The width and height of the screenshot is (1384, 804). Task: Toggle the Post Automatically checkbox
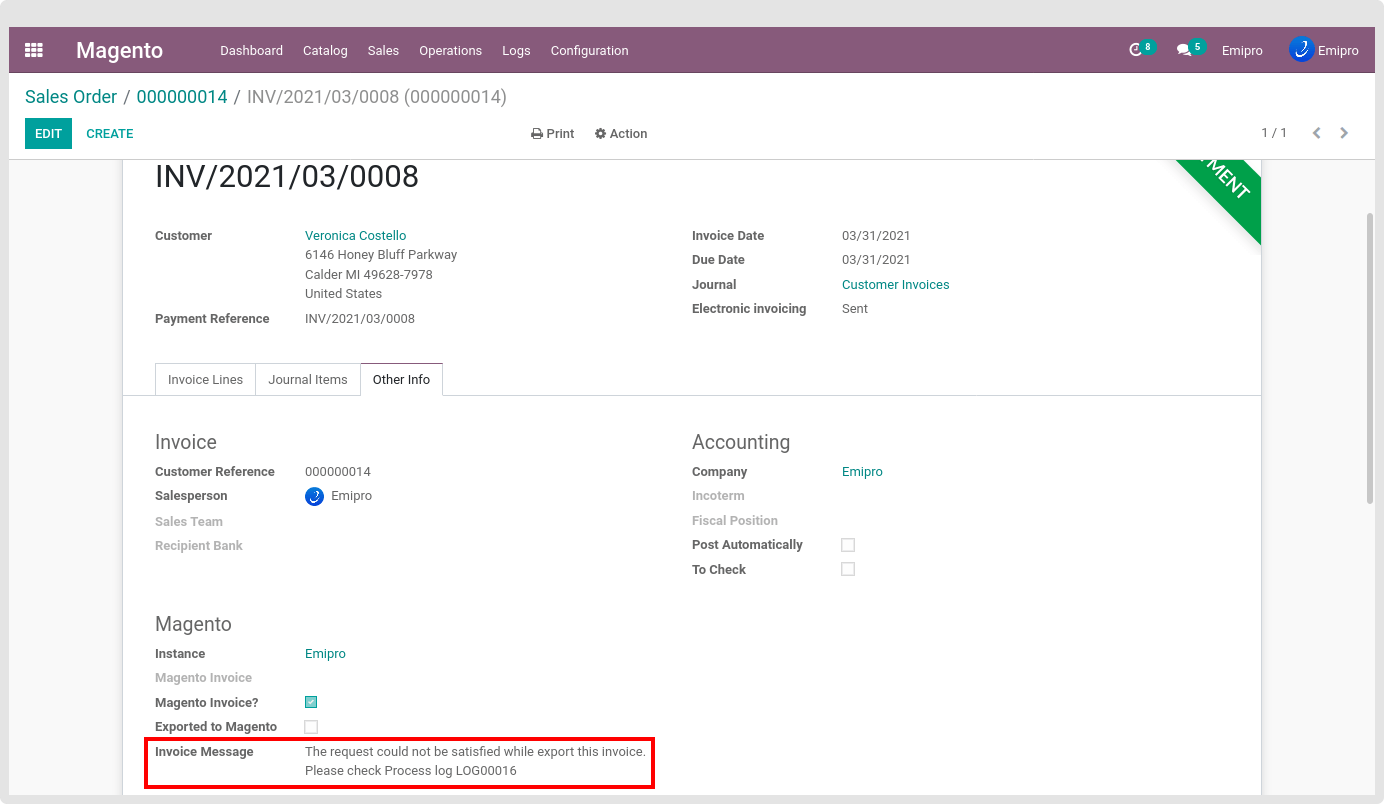point(848,545)
